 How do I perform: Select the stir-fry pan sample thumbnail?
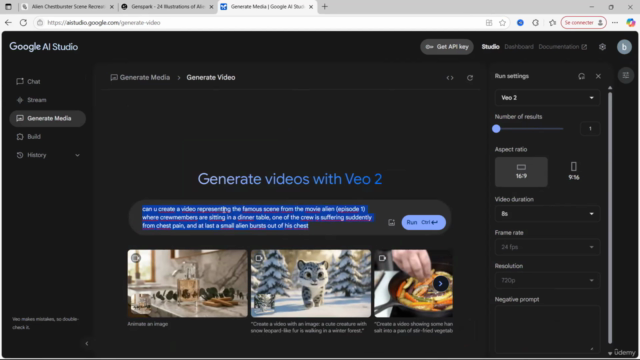pyautogui.click(x=413, y=284)
